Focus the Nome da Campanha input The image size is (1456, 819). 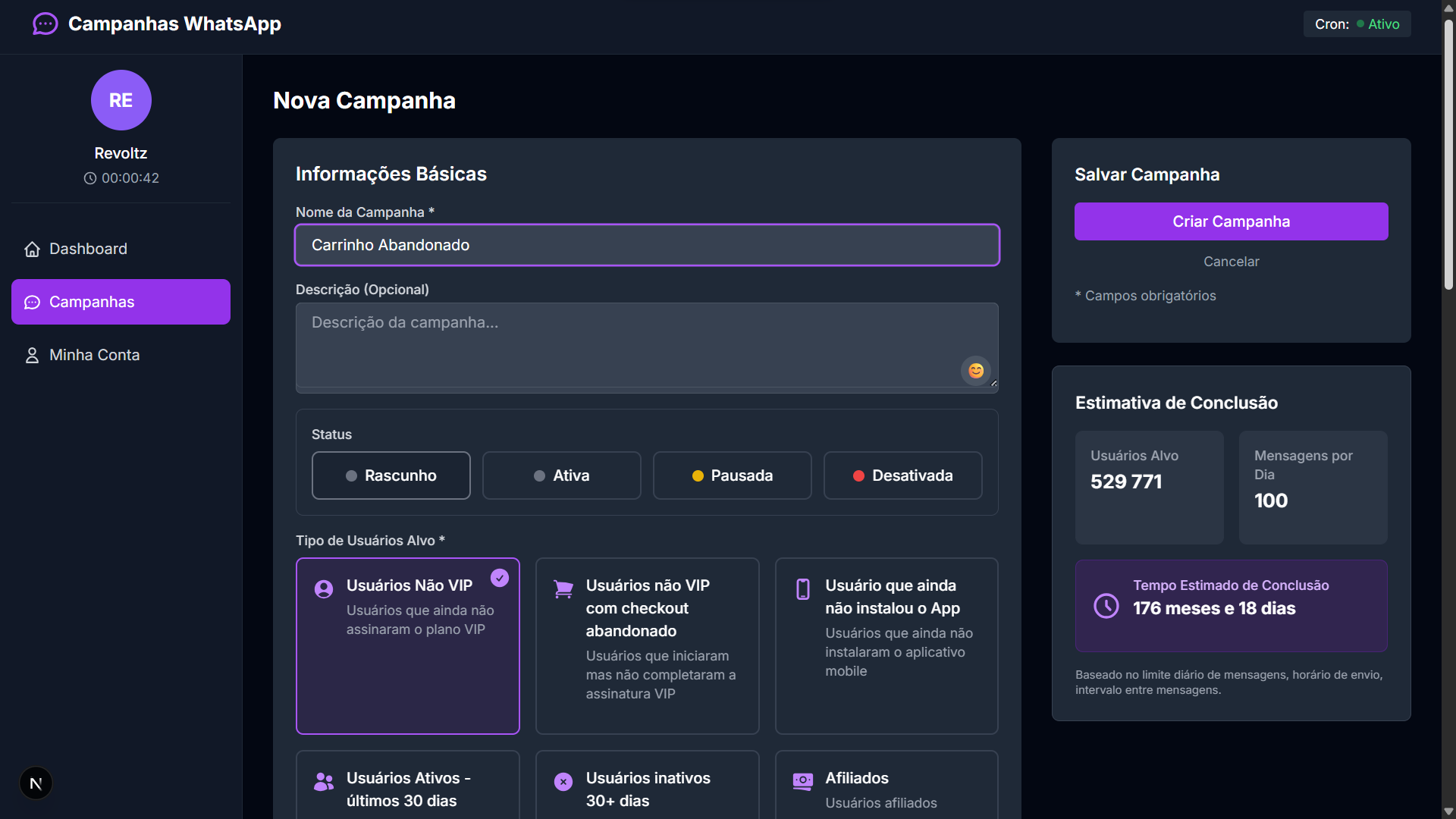tap(647, 245)
